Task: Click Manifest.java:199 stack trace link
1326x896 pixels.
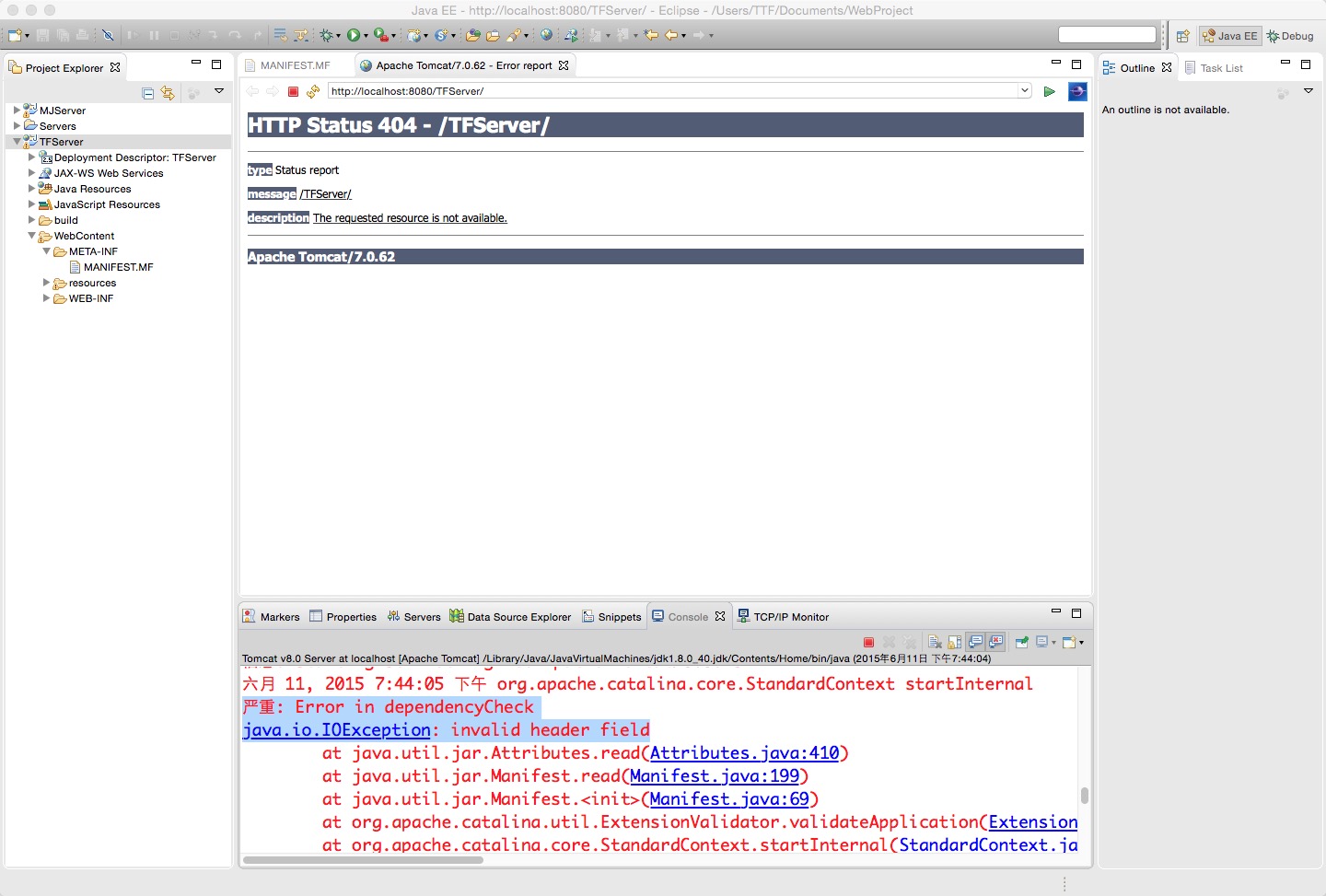Action: point(715,776)
